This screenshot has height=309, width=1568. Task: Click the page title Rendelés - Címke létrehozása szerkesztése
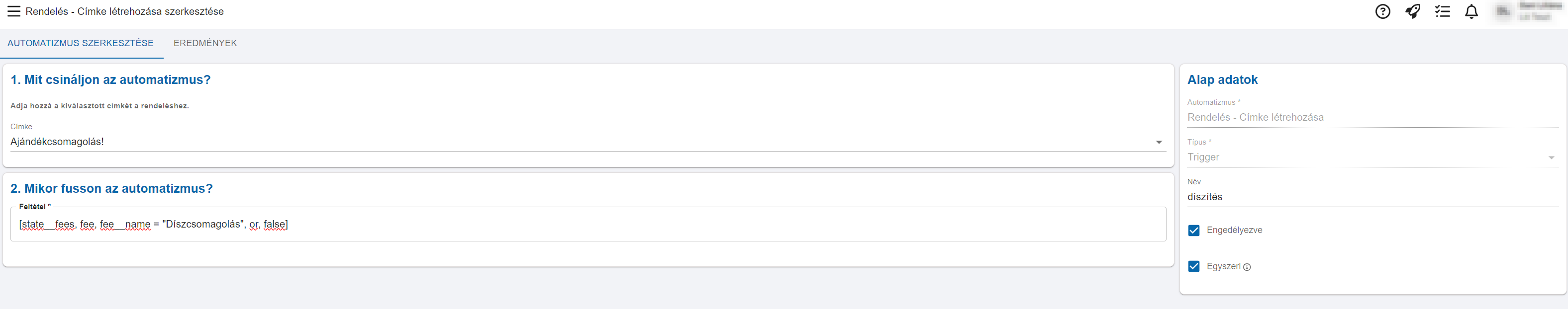coord(125,11)
